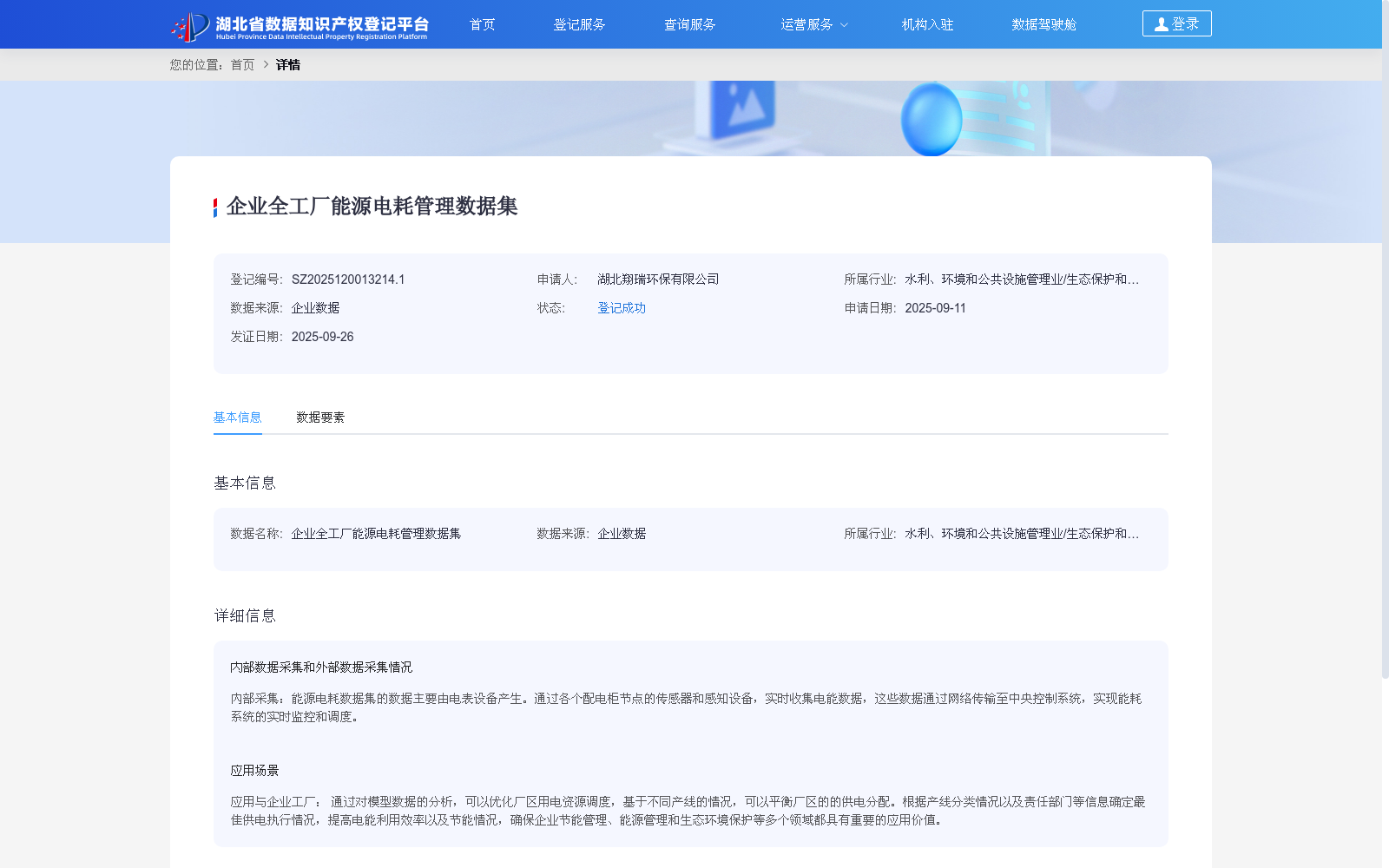
Task: Click the truncated 所属行业 value in the top card
Action: click(1022, 279)
